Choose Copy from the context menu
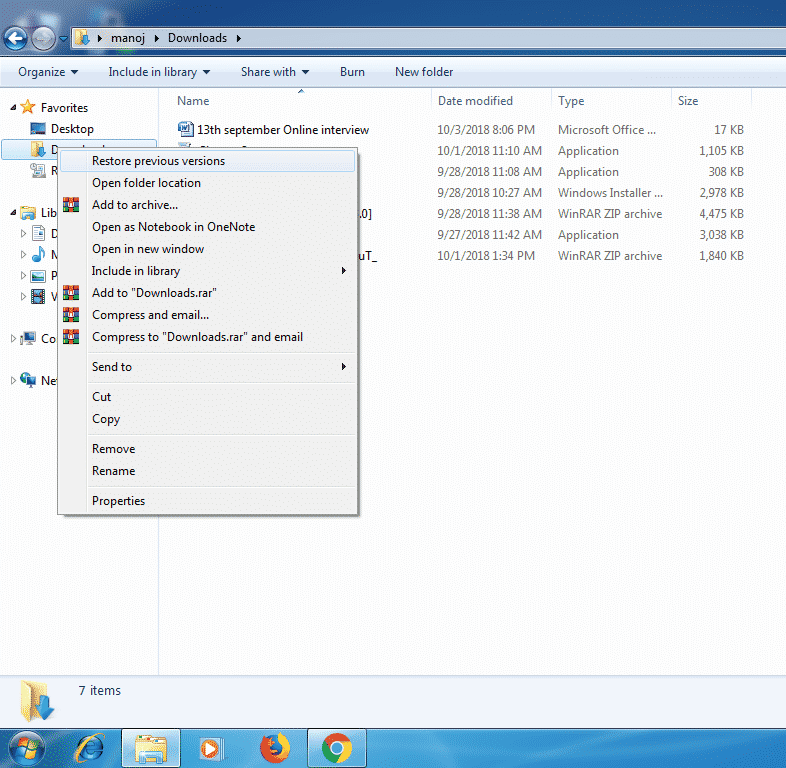 coord(207,419)
